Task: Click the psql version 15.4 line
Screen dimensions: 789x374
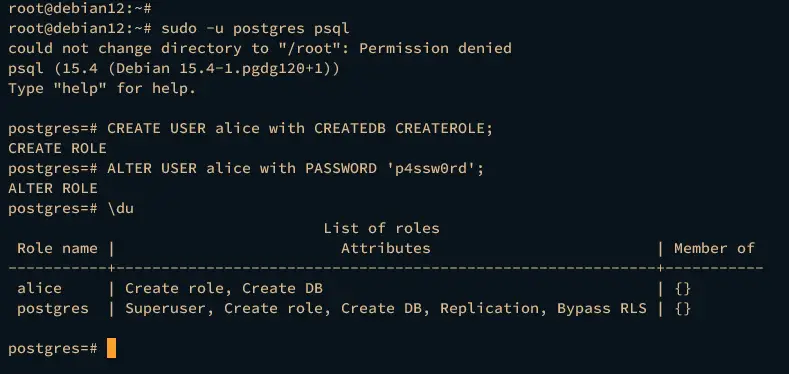Action: click(174, 68)
